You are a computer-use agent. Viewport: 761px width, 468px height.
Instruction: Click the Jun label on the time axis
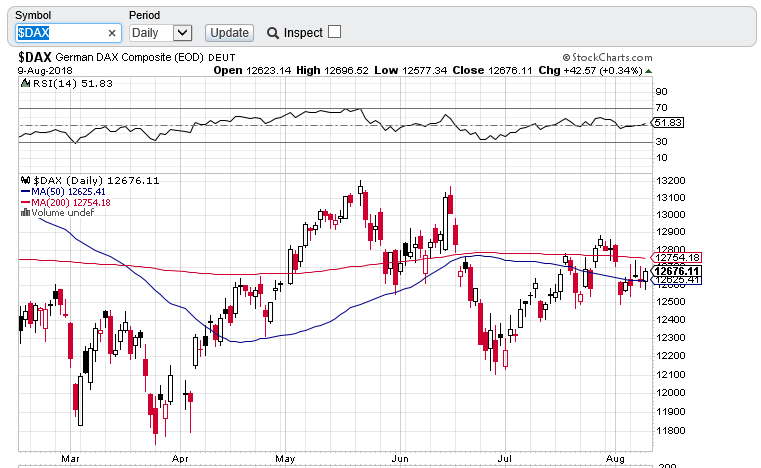coord(400,458)
